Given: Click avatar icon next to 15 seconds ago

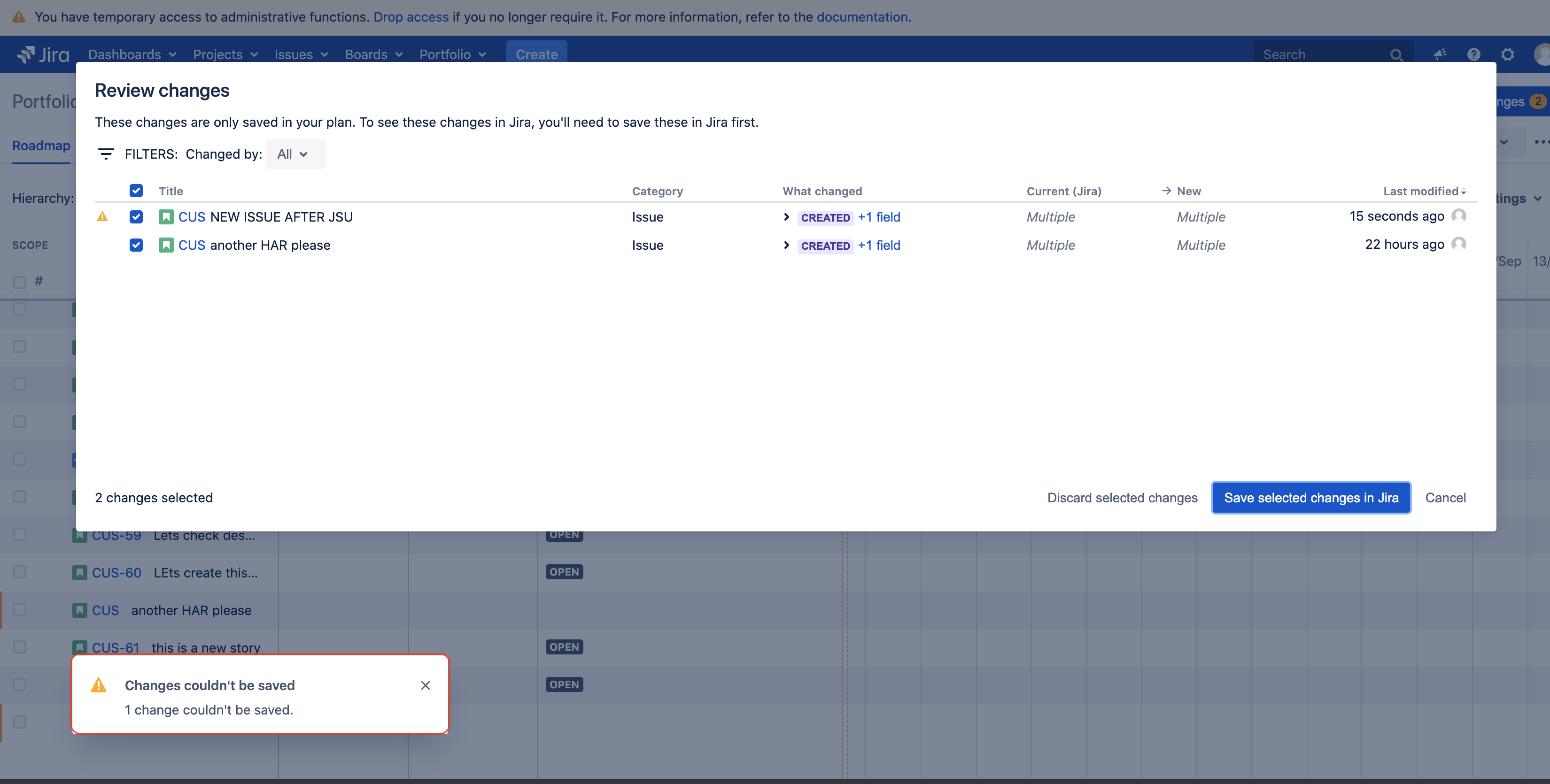Looking at the screenshot, I should click(x=1458, y=216).
